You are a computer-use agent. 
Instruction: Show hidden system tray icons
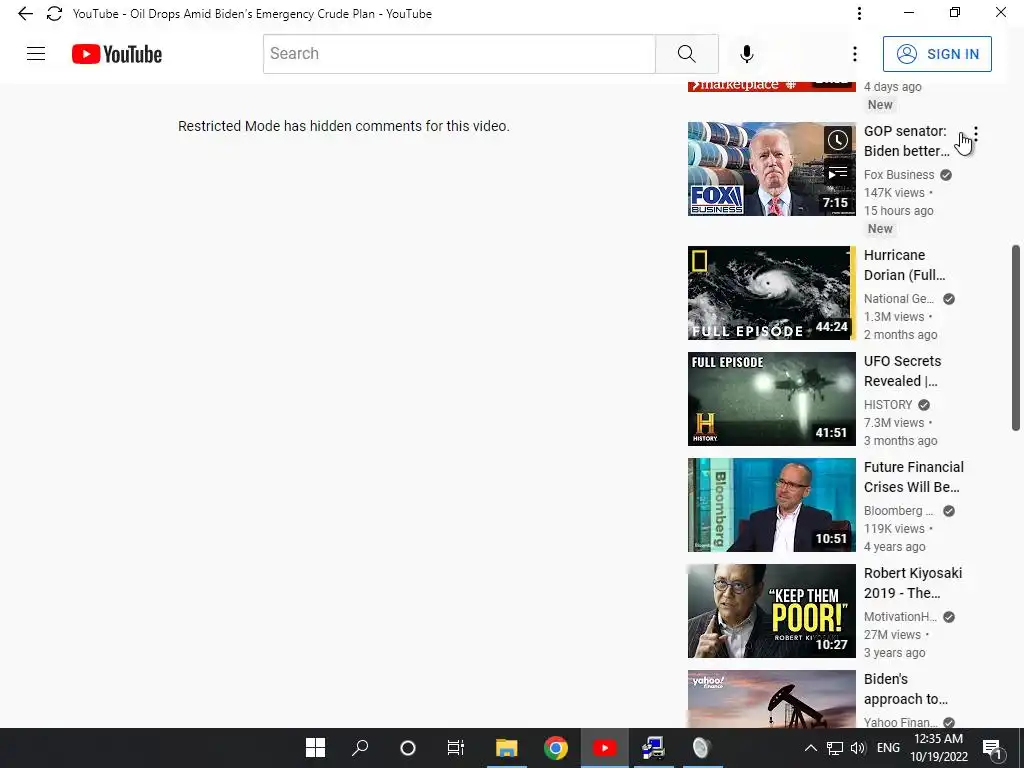[810, 748]
